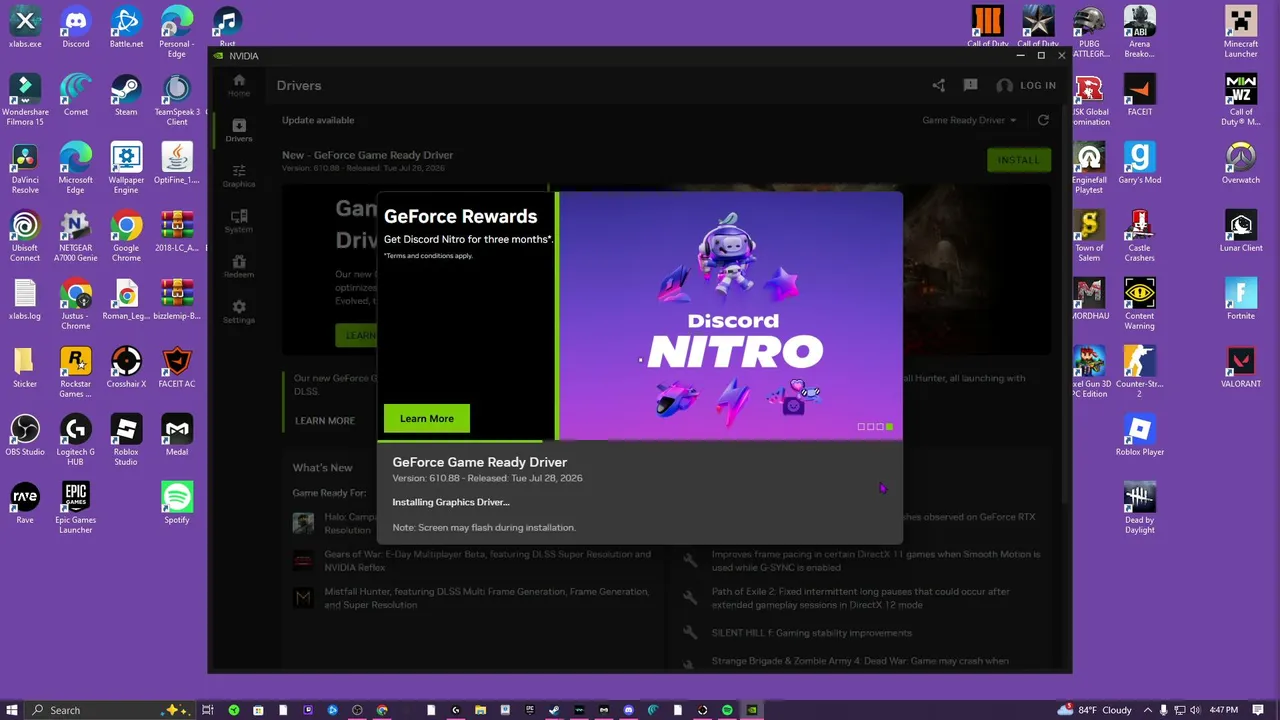Select the Comet desktop icon
The image size is (1280, 720).
(x=76, y=94)
